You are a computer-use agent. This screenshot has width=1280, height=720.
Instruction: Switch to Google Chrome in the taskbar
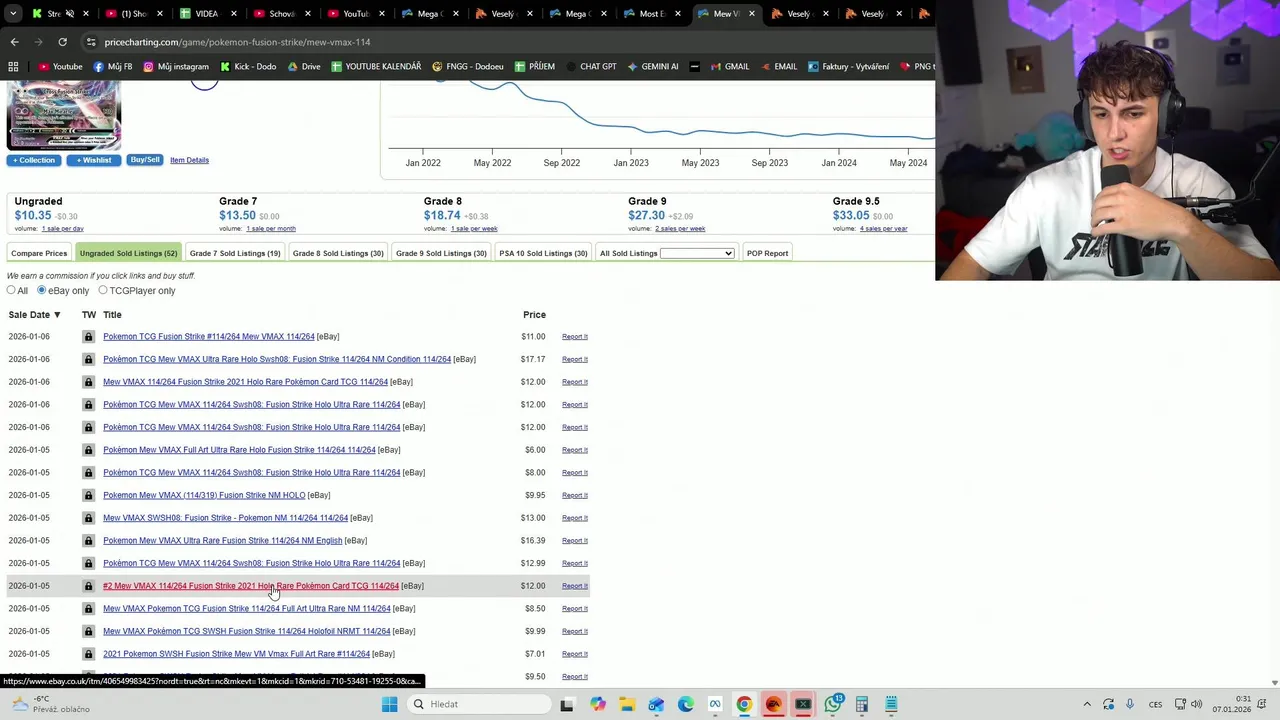[744, 704]
